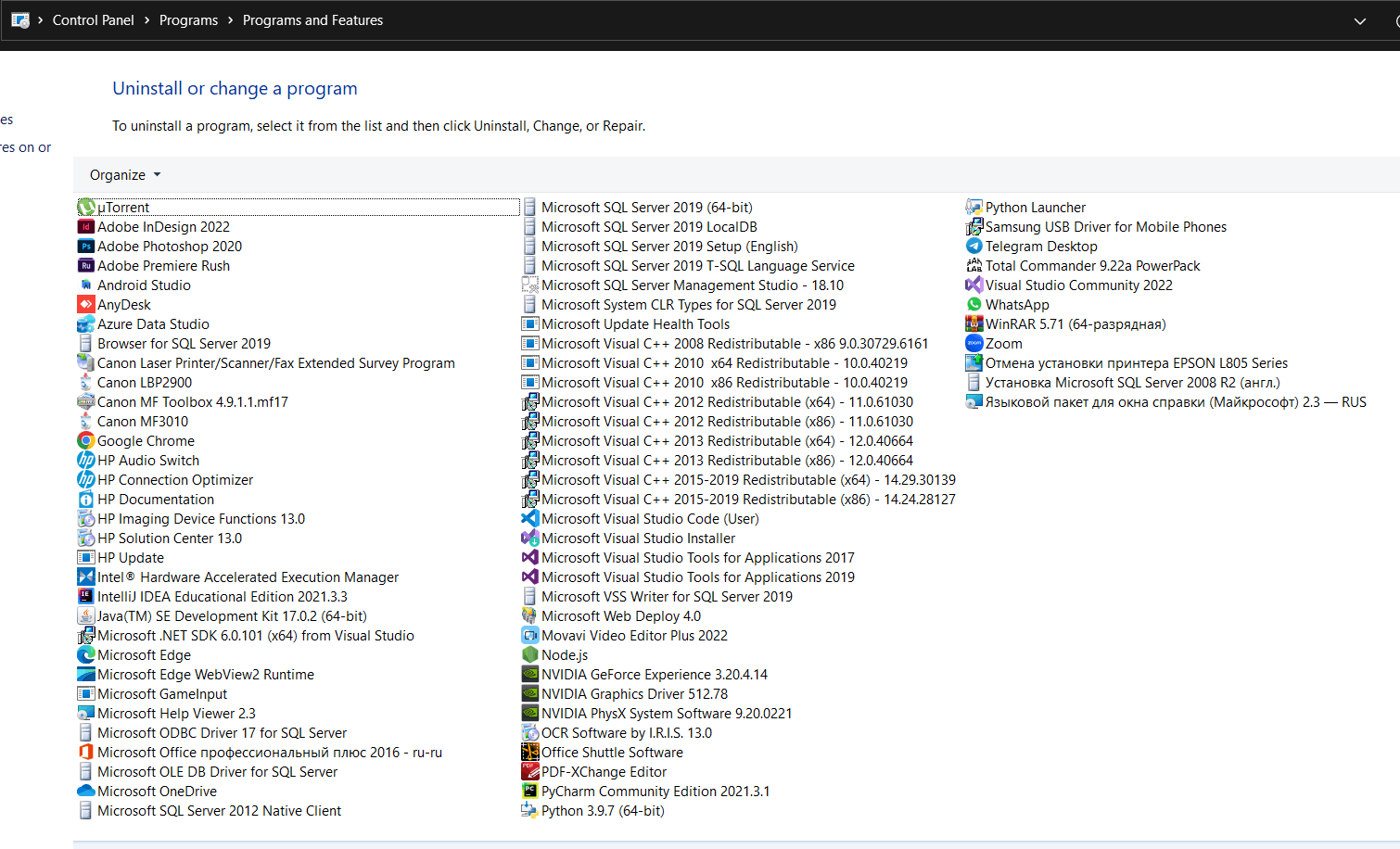This screenshot has width=1400, height=849.
Task: Click the NVIDIA GeForce Experience icon
Action: (530, 675)
